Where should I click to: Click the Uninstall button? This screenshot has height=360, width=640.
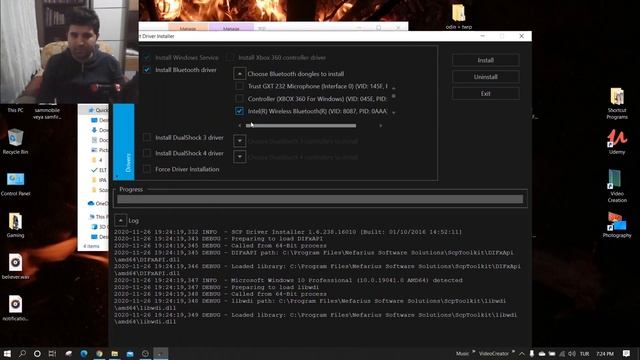click(x=486, y=77)
